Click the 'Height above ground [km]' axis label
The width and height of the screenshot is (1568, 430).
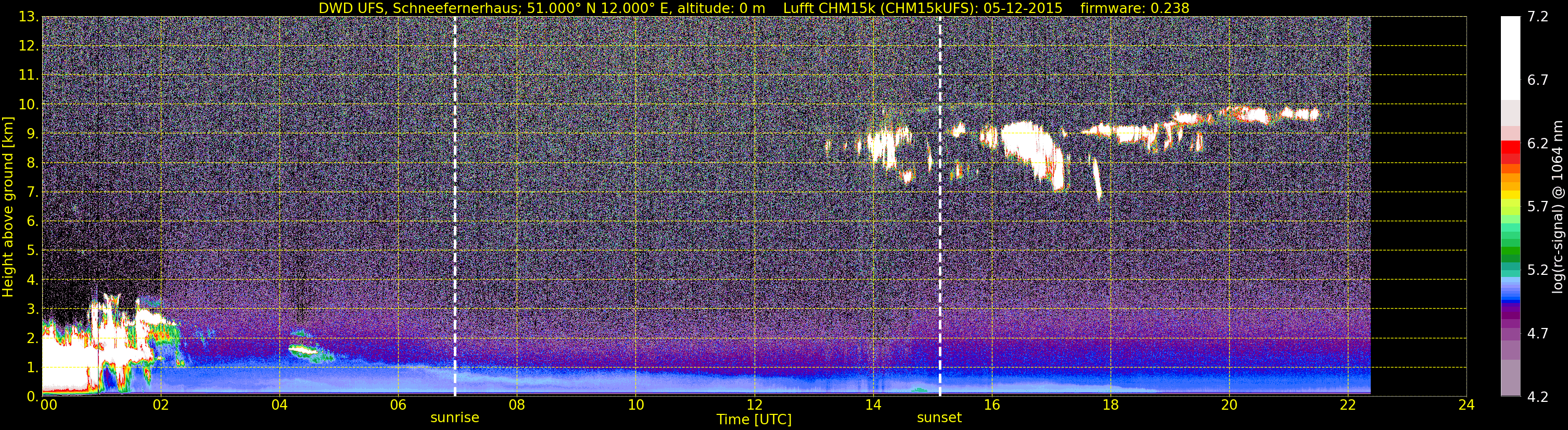coord(8,206)
